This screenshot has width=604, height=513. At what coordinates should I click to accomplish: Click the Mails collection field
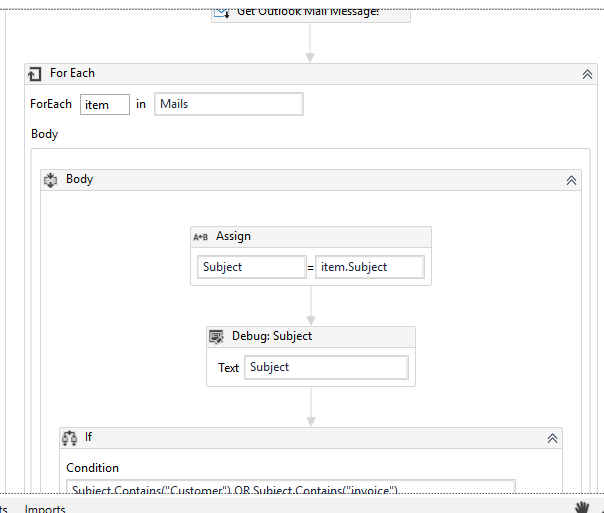[229, 104]
